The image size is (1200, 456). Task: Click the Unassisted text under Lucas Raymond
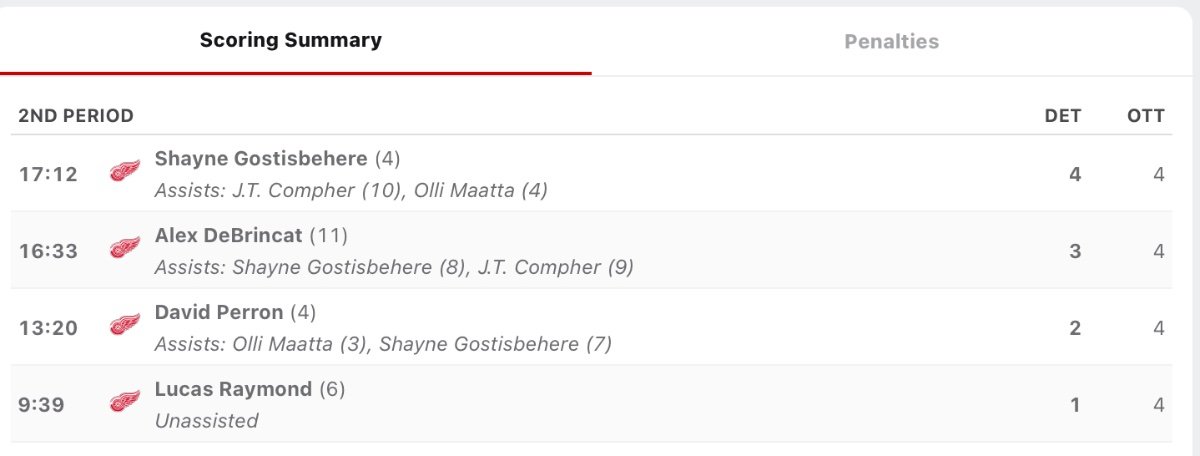coord(207,421)
